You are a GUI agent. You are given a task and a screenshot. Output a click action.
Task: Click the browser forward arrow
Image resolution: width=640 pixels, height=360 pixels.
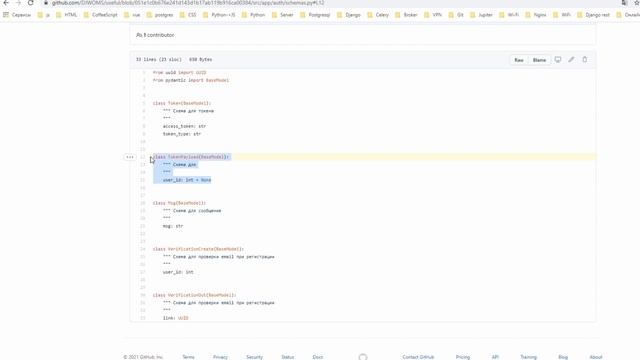pos(18,3)
